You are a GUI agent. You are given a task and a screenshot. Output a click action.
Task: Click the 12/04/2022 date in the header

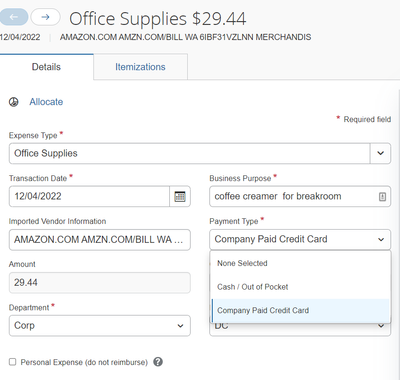click(x=20, y=37)
